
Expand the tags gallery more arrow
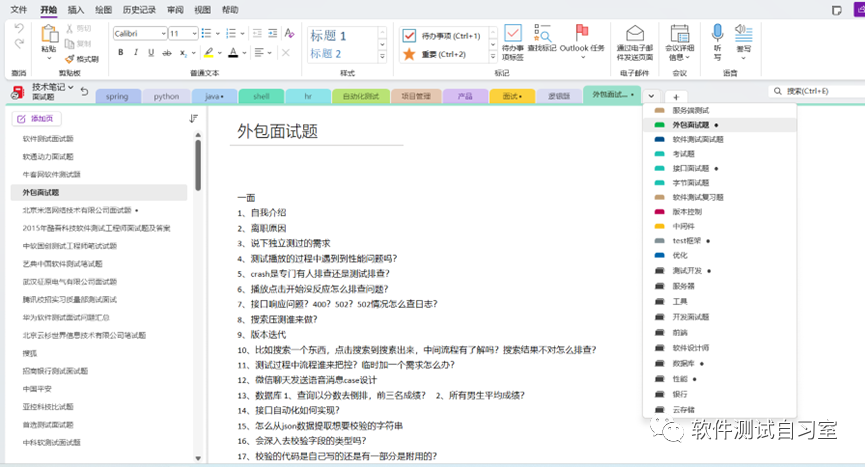(493, 57)
